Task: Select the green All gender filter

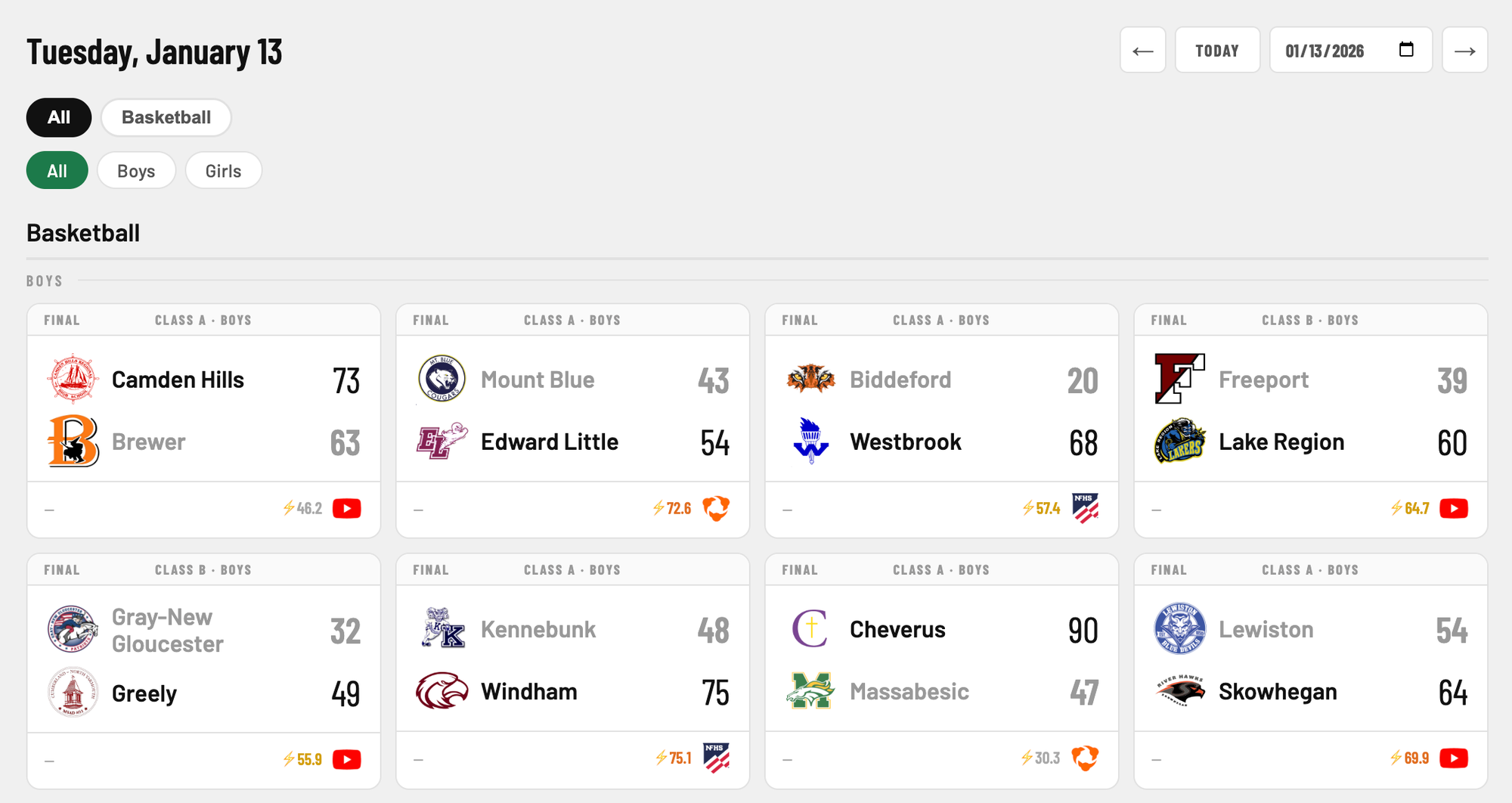Action: [x=57, y=171]
